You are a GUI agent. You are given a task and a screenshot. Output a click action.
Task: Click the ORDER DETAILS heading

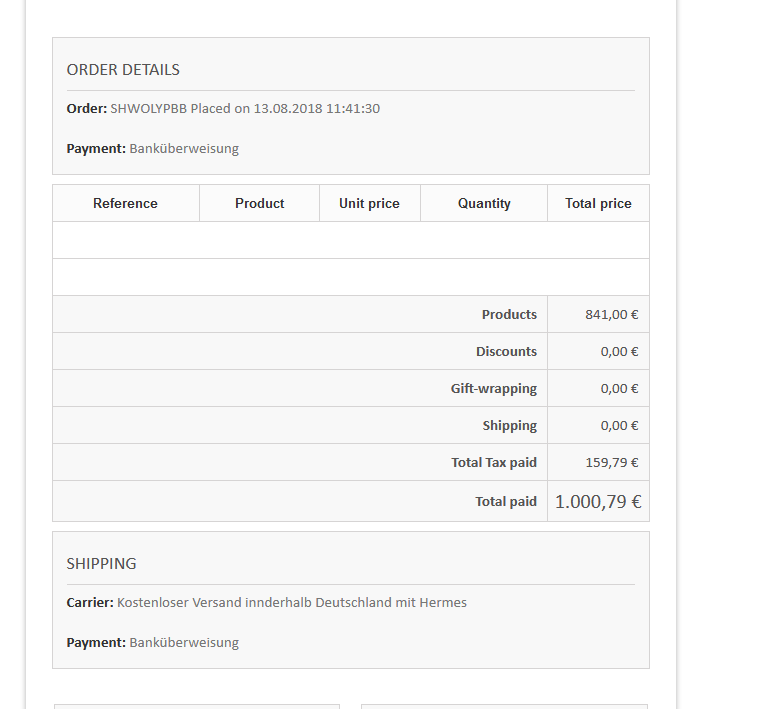click(123, 70)
